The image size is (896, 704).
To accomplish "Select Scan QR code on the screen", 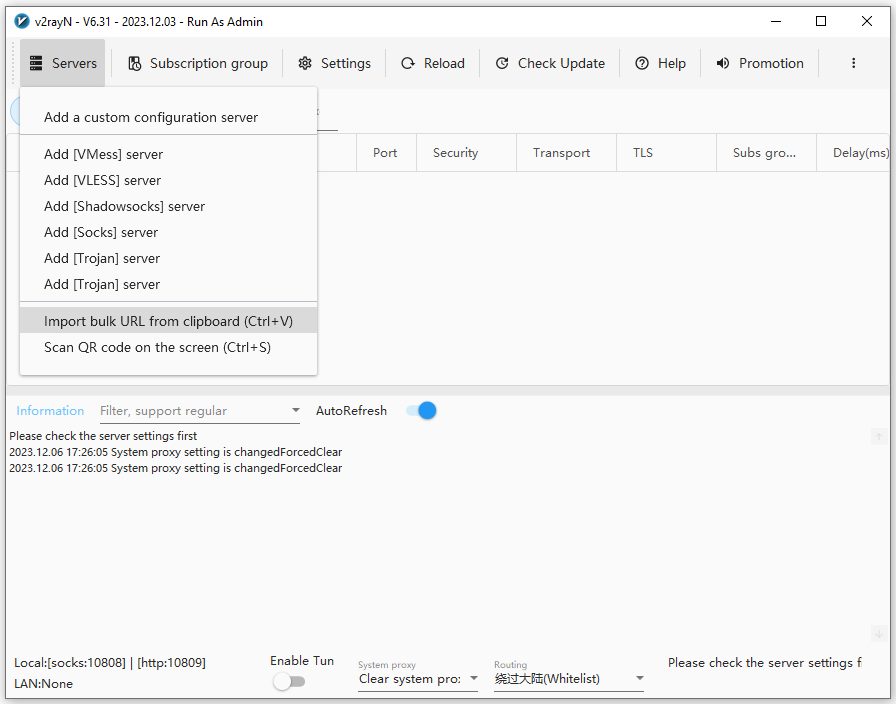I will click(157, 347).
